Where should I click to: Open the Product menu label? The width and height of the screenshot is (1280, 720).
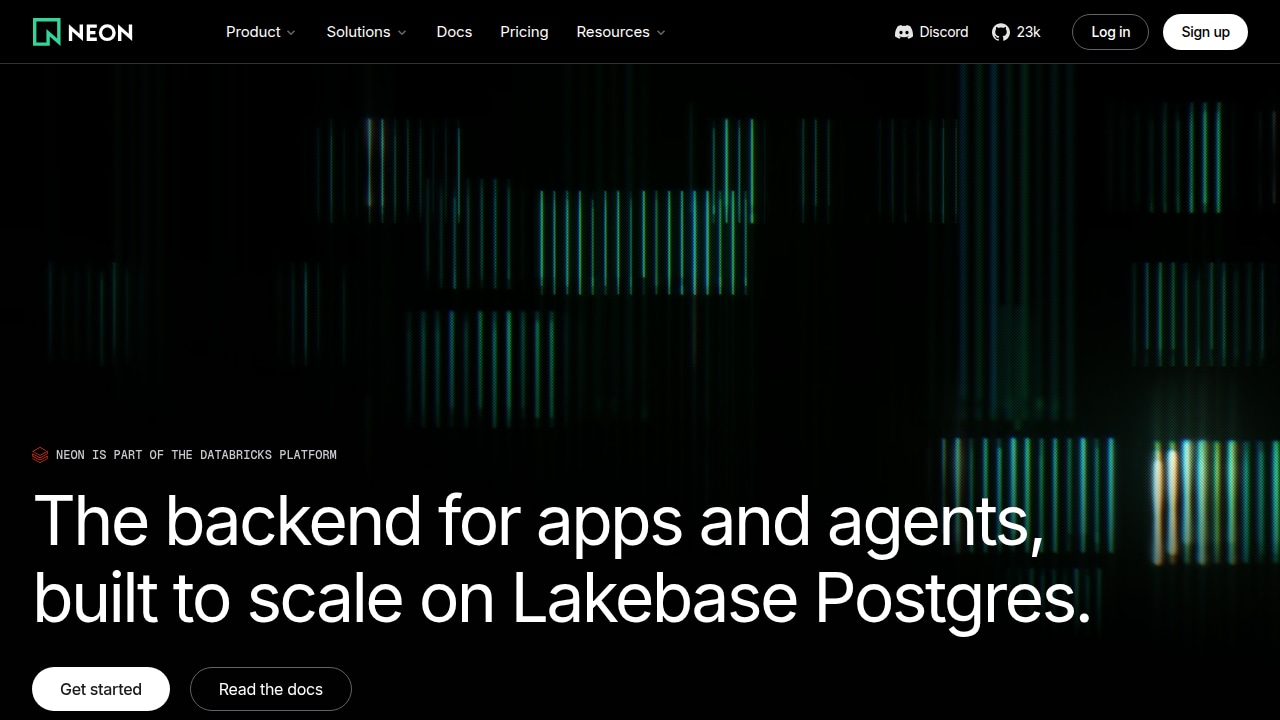tap(253, 32)
